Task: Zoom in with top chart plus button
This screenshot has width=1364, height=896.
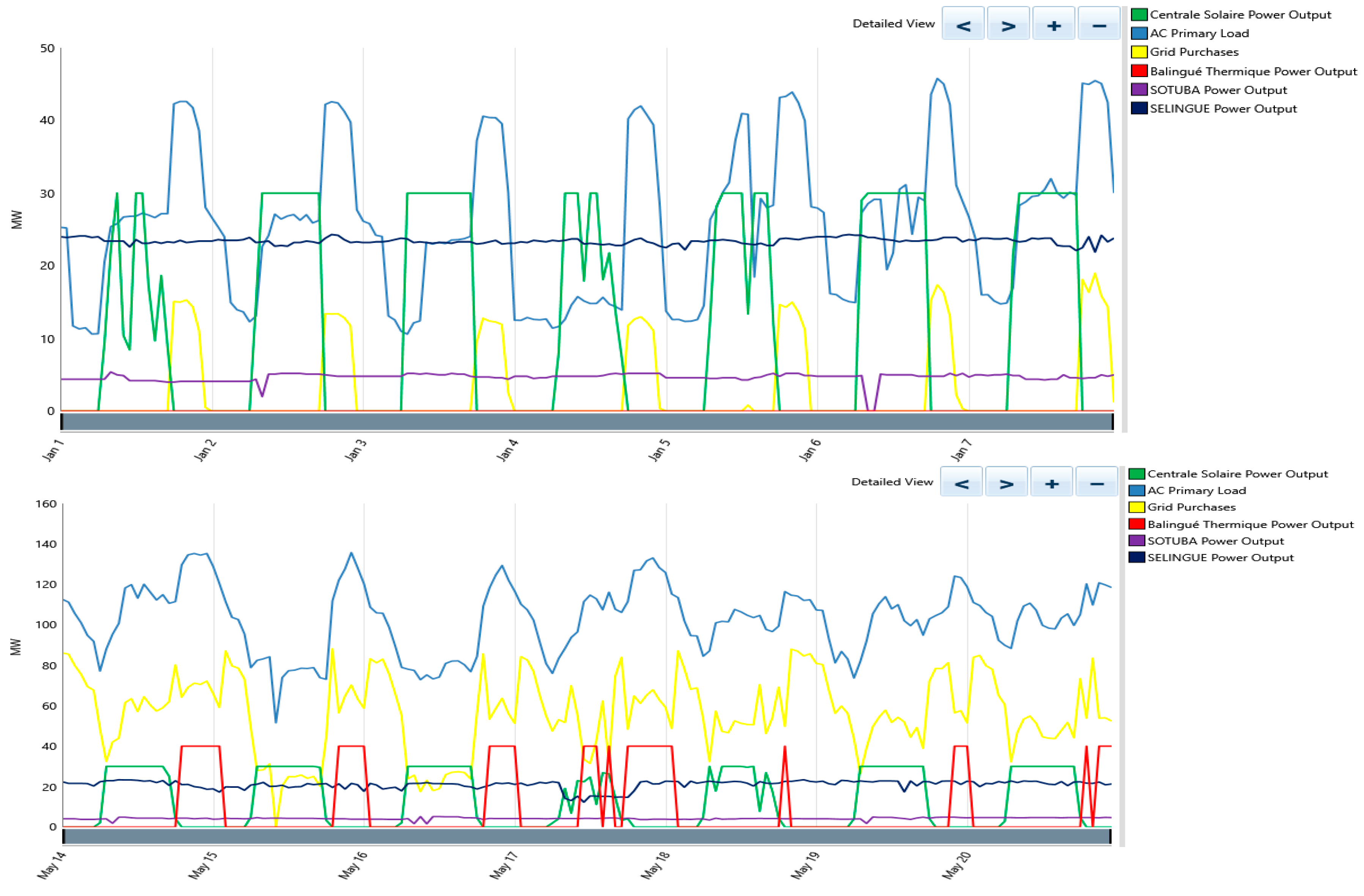Action: (1054, 24)
